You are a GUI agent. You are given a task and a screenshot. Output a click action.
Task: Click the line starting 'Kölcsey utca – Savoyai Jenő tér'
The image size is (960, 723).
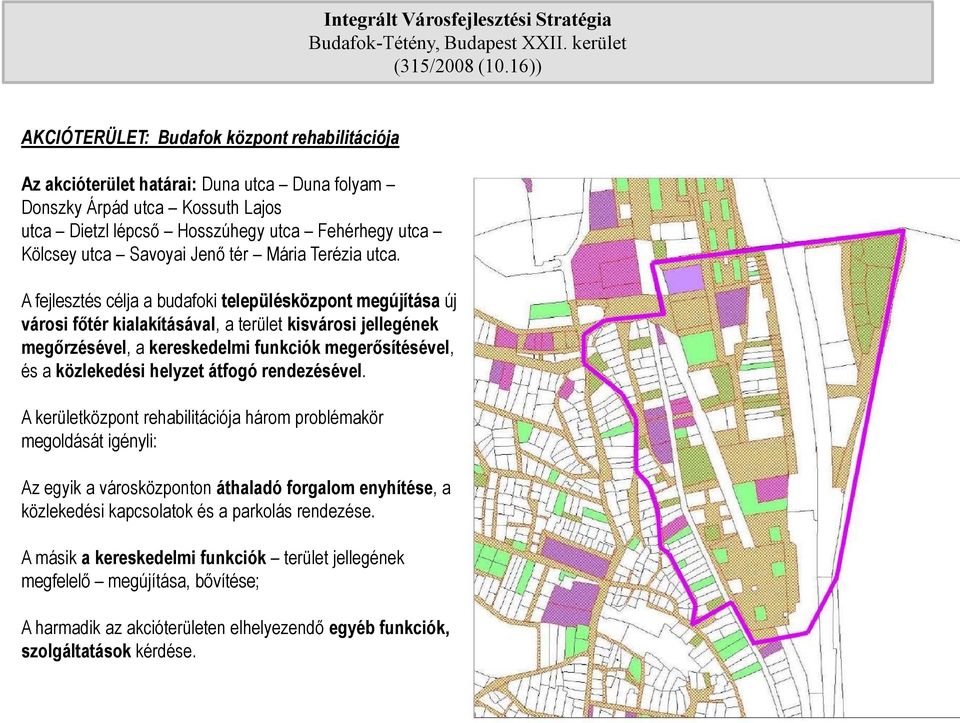(211, 254)
